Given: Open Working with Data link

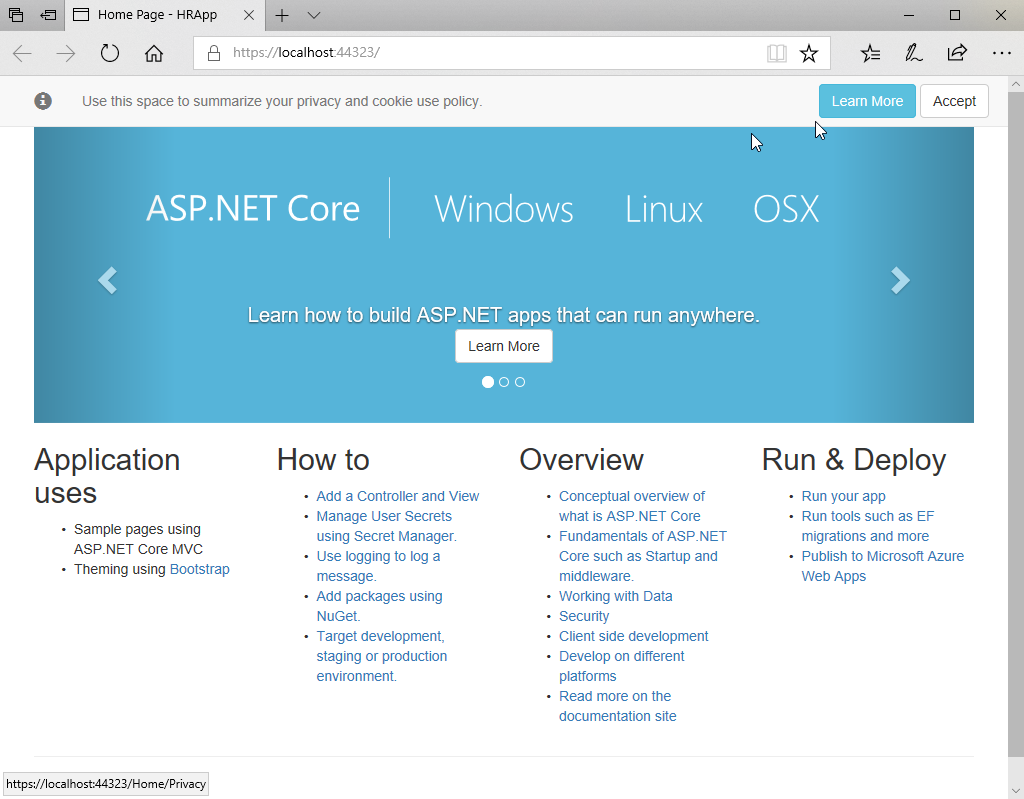Looking at the screenshot, I should pos(615,596).
